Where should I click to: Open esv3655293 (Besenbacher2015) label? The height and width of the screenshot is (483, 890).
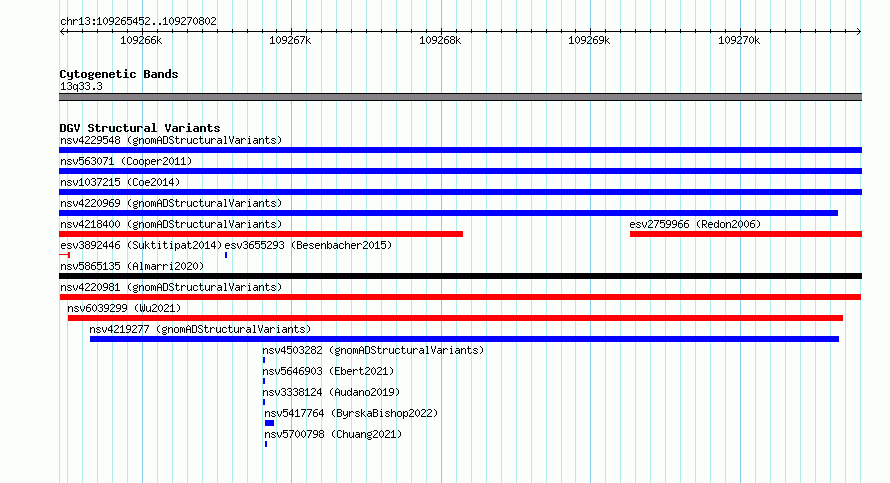308,245
